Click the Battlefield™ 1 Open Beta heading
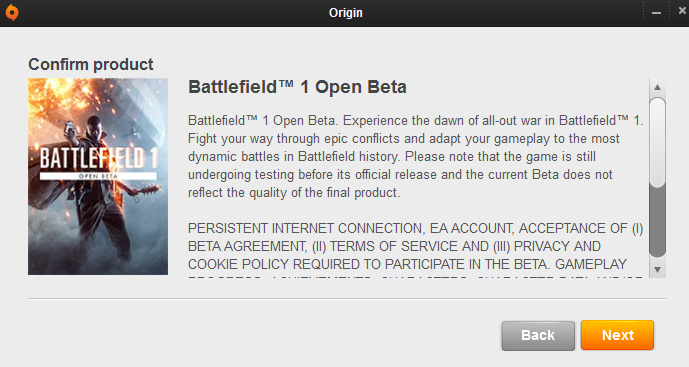The height and width of the screenshot is (367, 689). pos(297,87)
